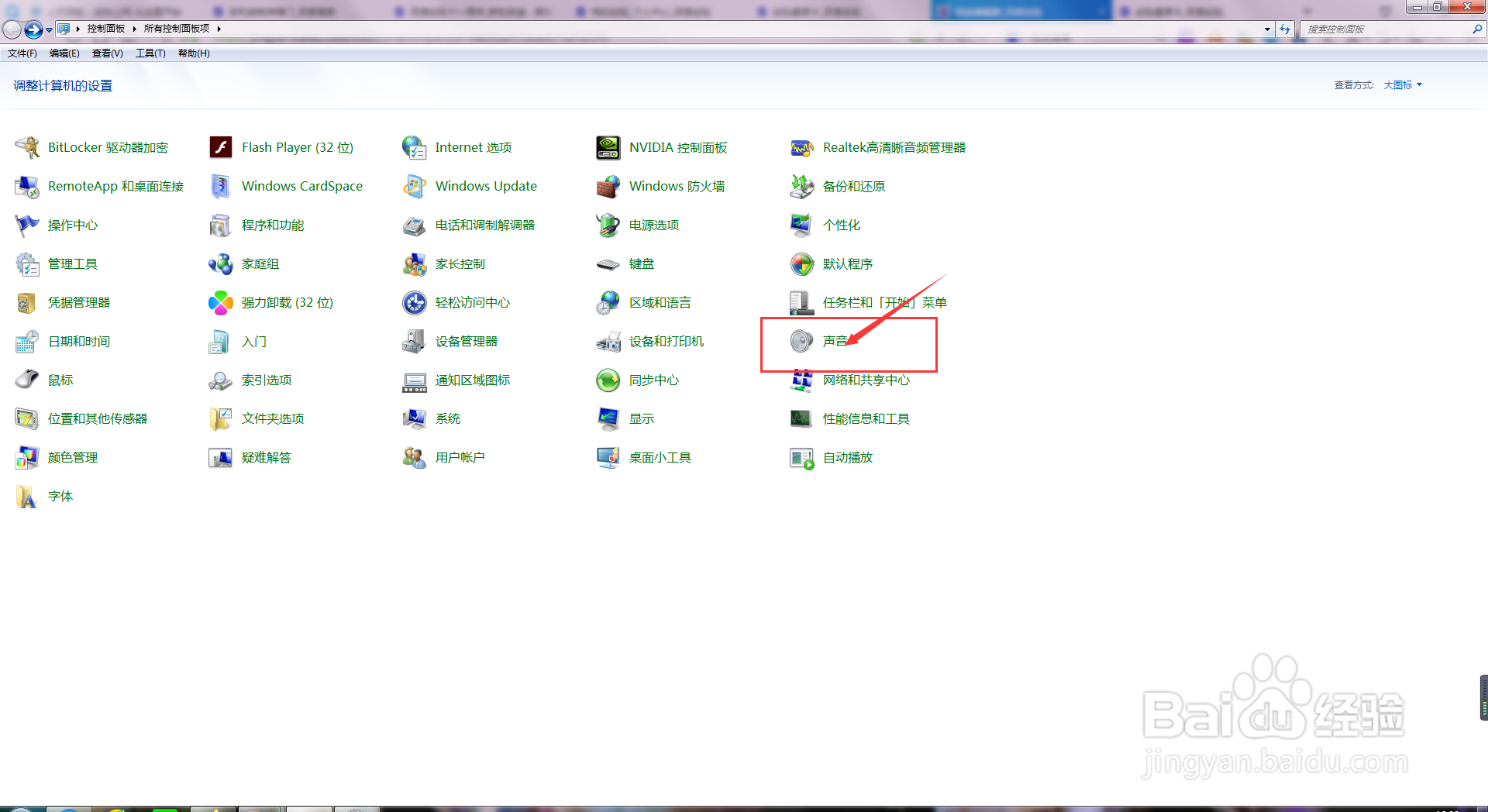Open the 编辑(E) menu
This screenshot has height=812, width=1488.
click(x=64, y=53)
